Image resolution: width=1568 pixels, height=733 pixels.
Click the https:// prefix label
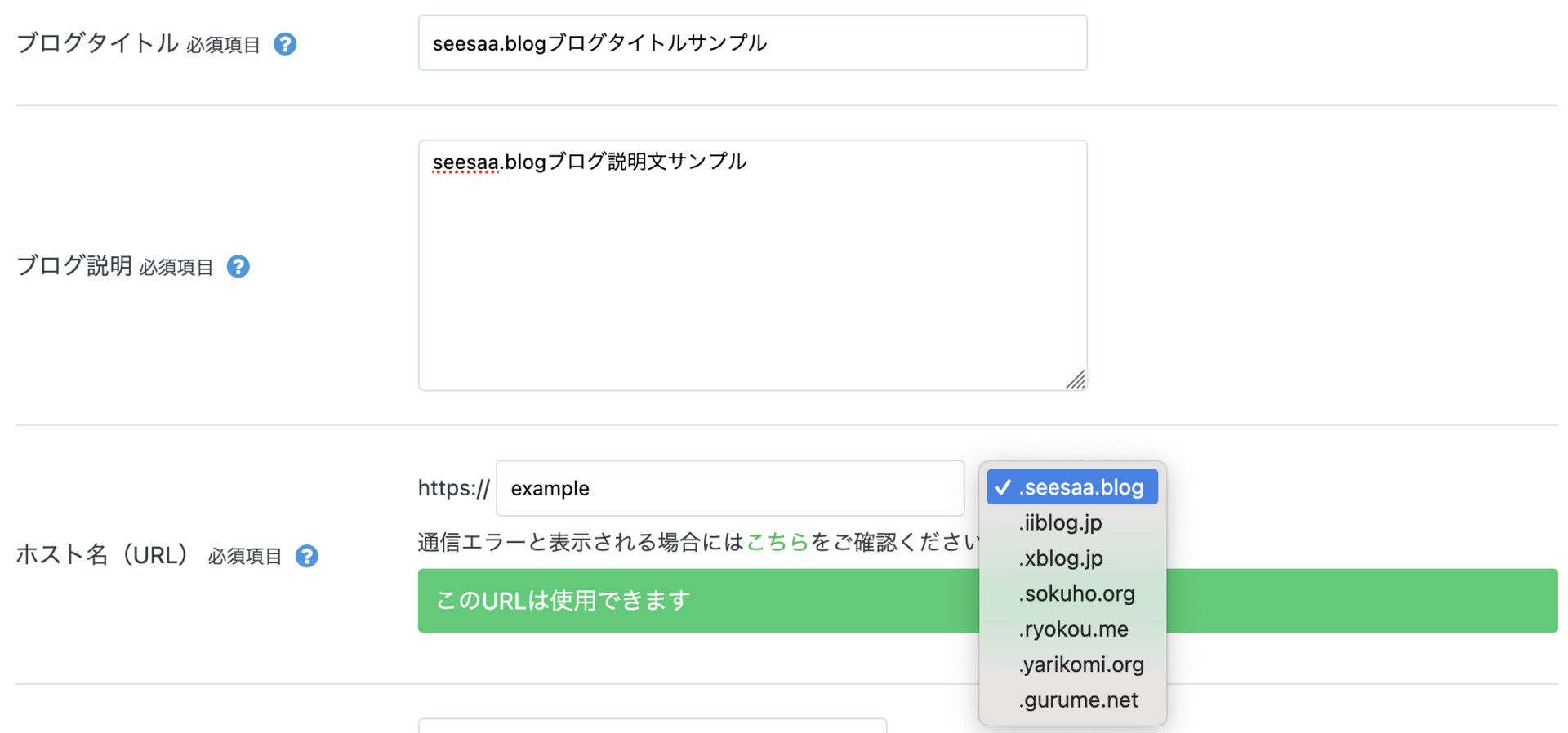pos(453,487)
